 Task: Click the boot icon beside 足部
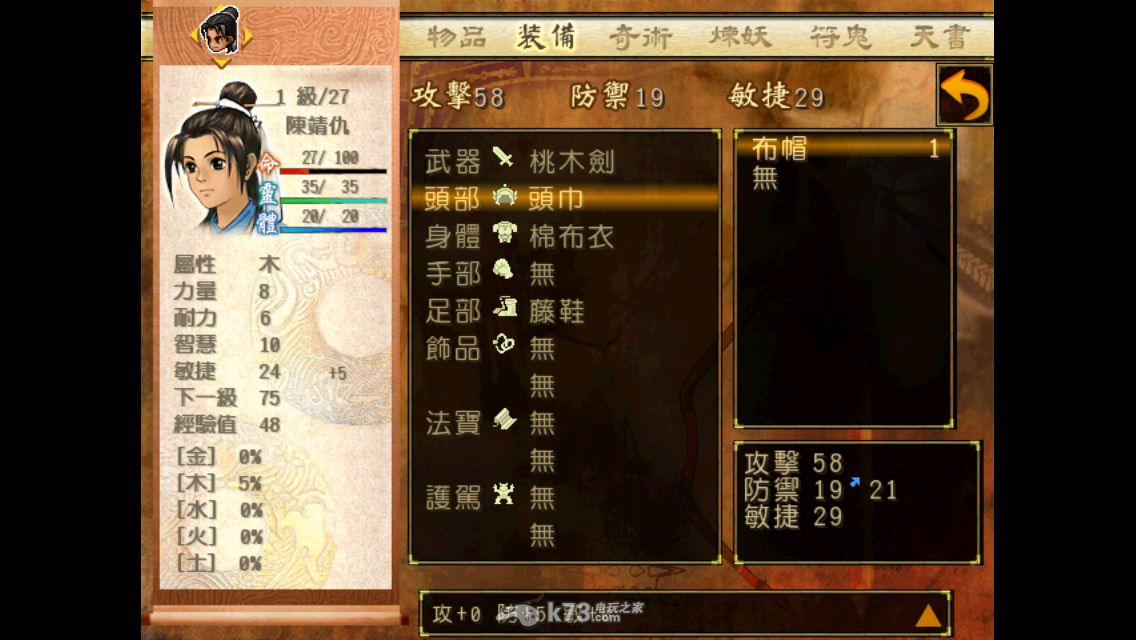[505, 309]
